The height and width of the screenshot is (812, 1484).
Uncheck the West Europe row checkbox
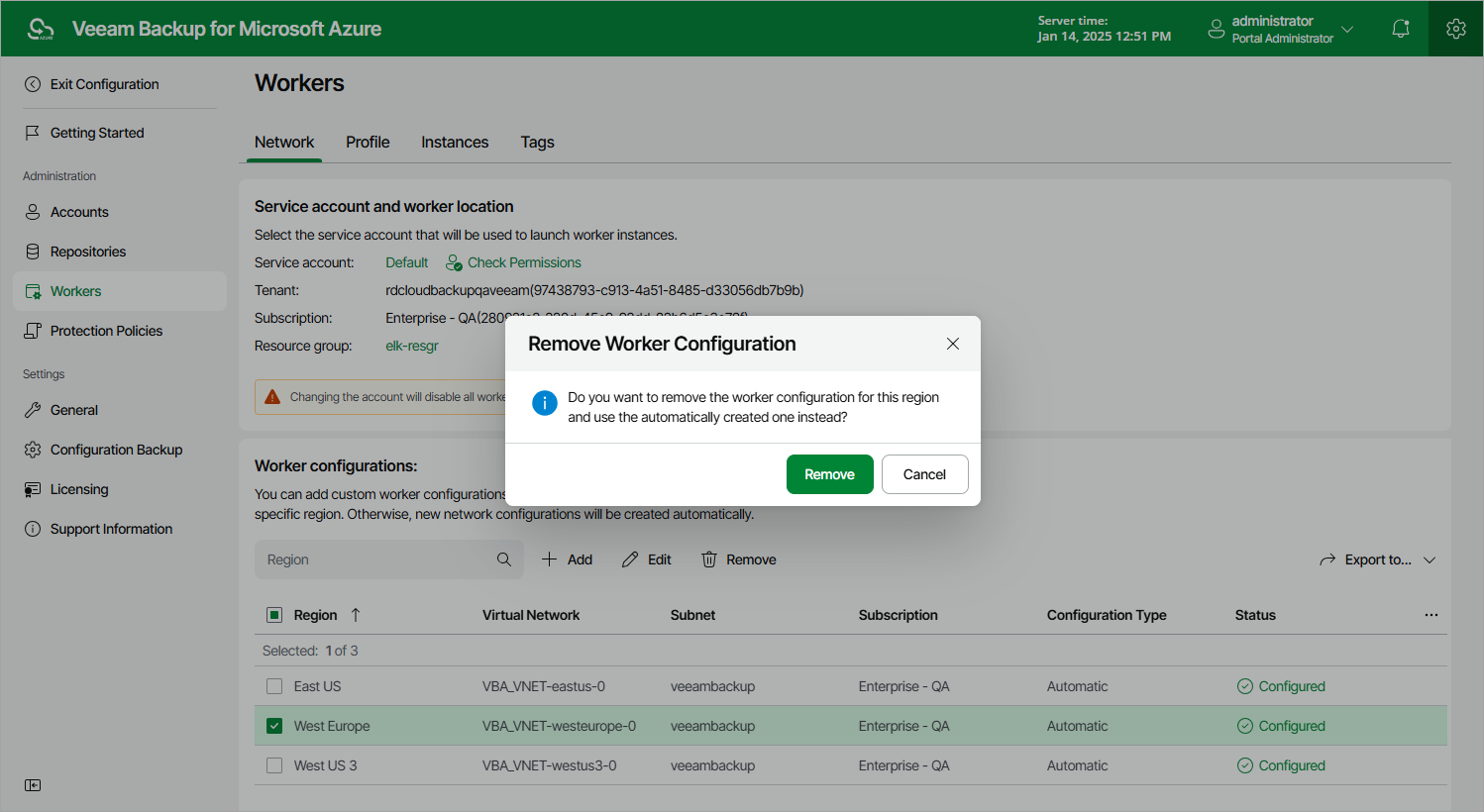tap(274, 726)
